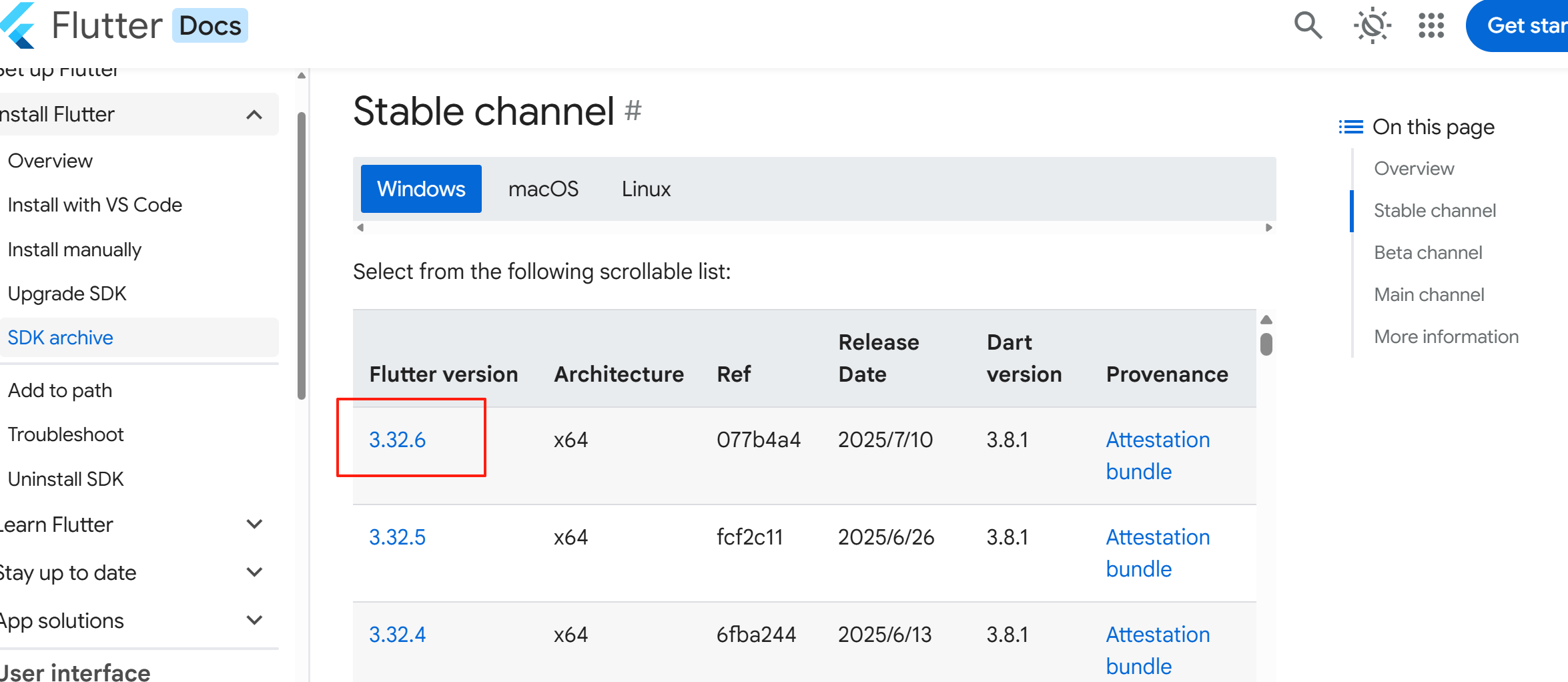Click tab strip right scroll arrow

[1269, 228]
